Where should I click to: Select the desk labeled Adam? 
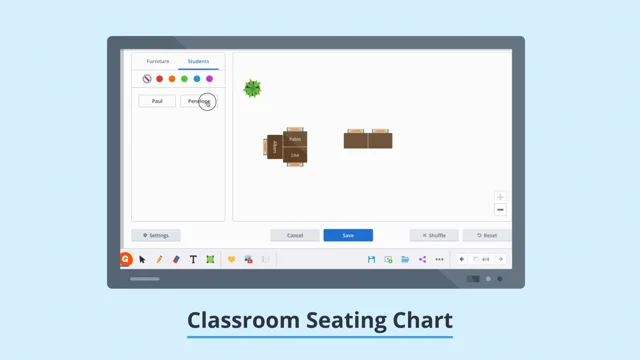[x=275, y=147]
